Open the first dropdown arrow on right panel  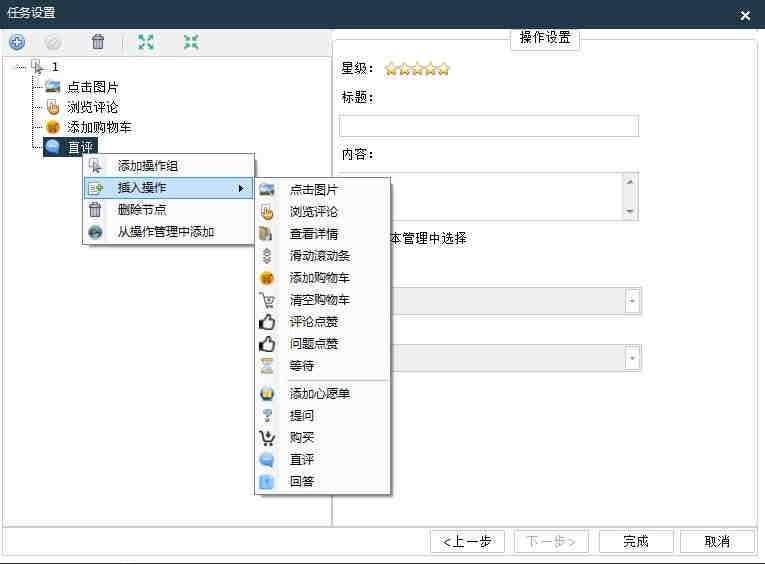(632, 301)
